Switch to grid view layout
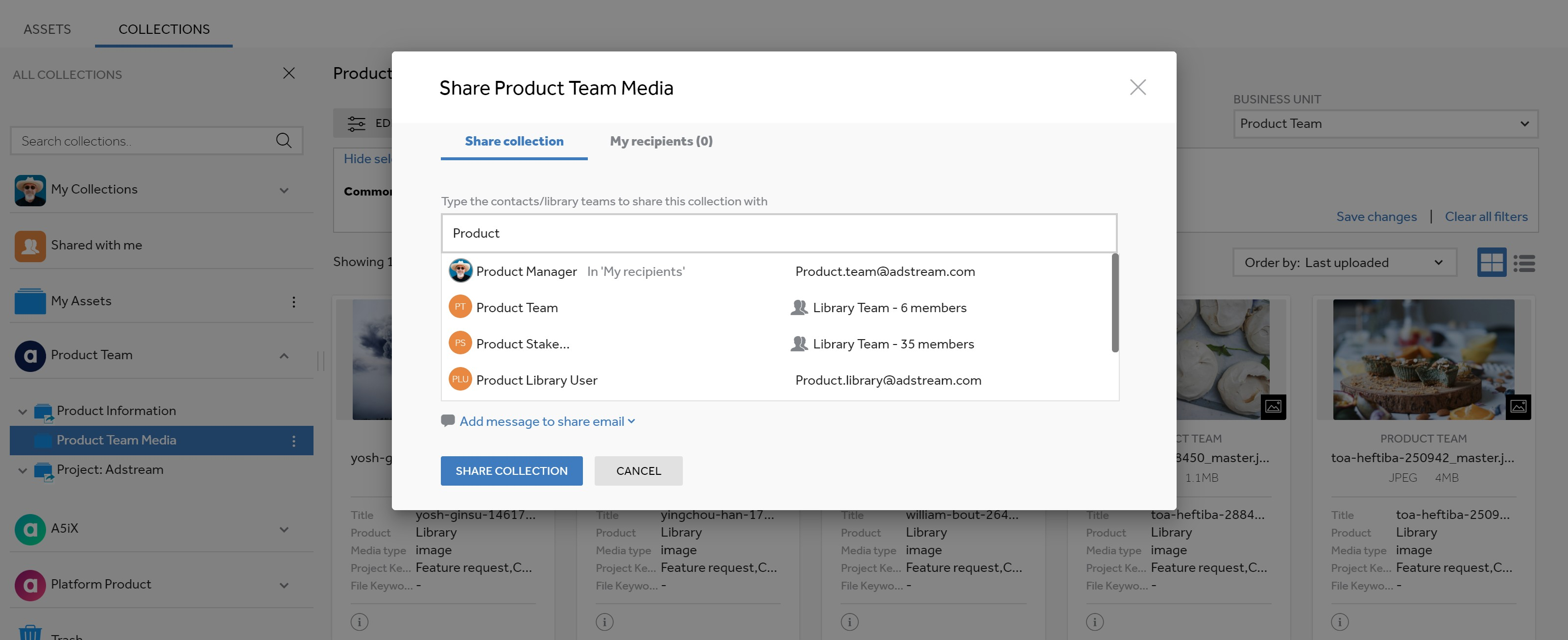 [1491, 262]
